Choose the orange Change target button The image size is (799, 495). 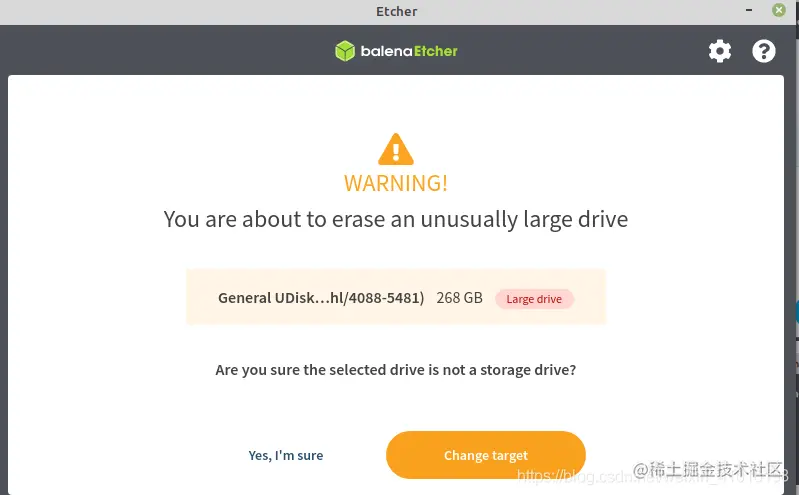coord(486,455)
